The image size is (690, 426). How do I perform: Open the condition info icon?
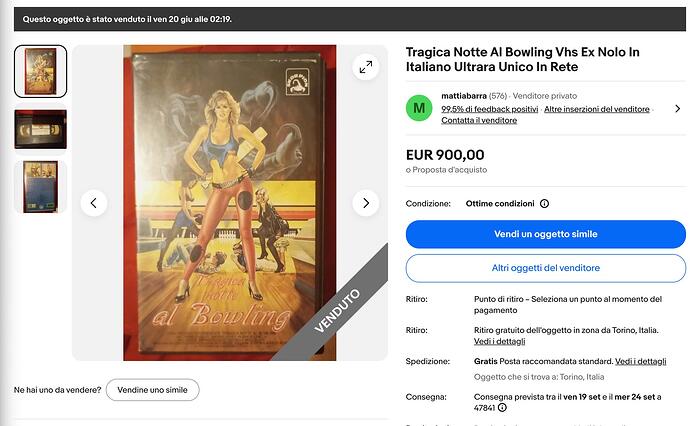point(544,204)
